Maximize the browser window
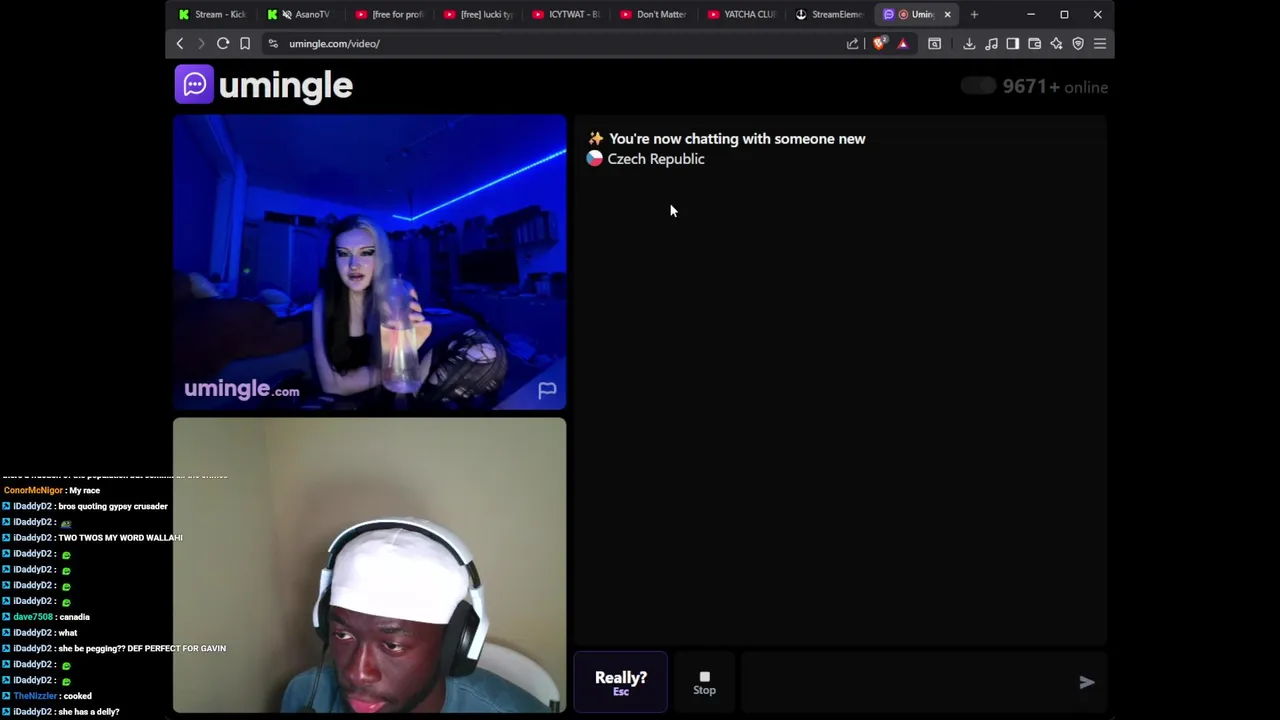This screenshot has width=1280, height=720. point(1064,14)
